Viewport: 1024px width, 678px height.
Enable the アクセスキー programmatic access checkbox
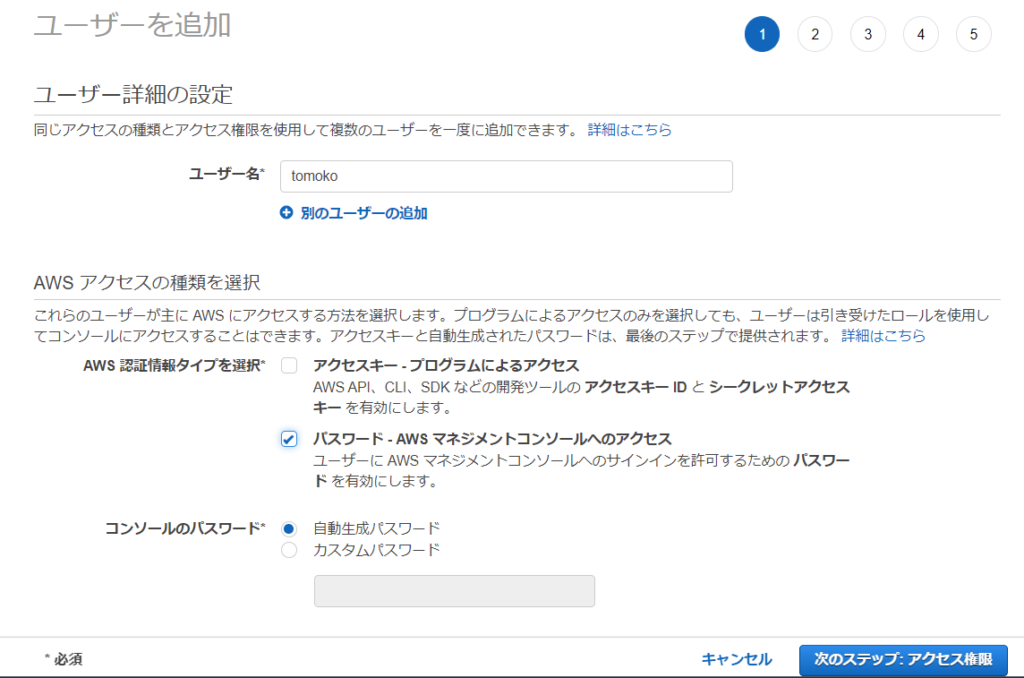(289, 366)
